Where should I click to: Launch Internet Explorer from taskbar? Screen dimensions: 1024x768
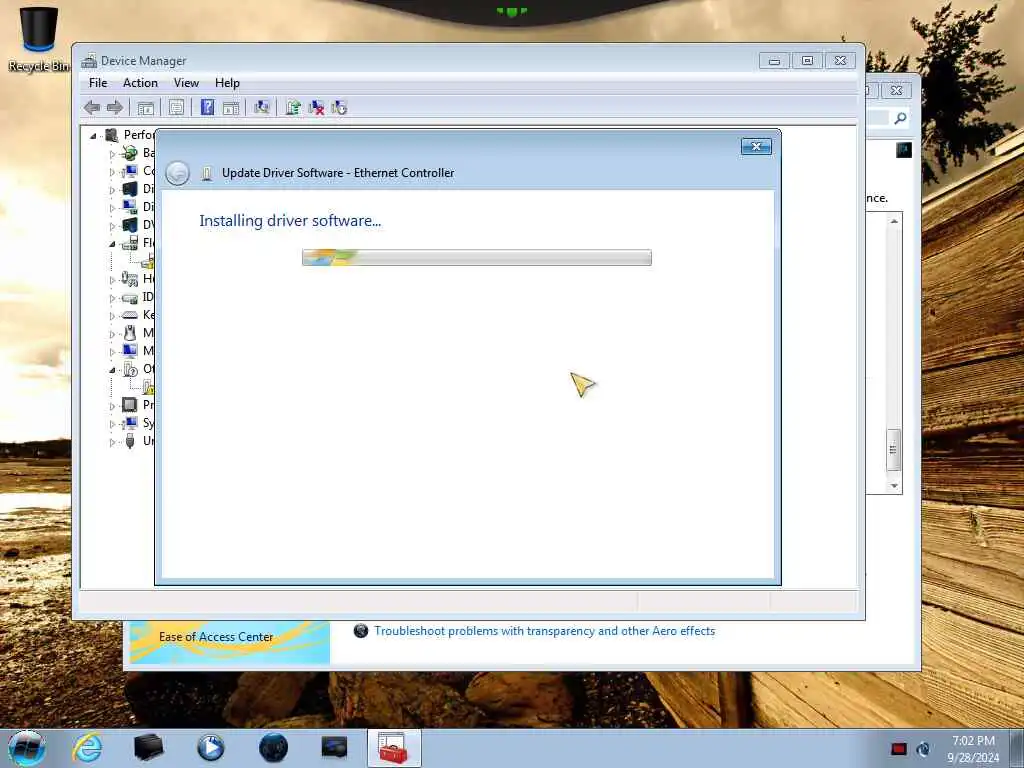pyautogui.click(x=87, y=748)
